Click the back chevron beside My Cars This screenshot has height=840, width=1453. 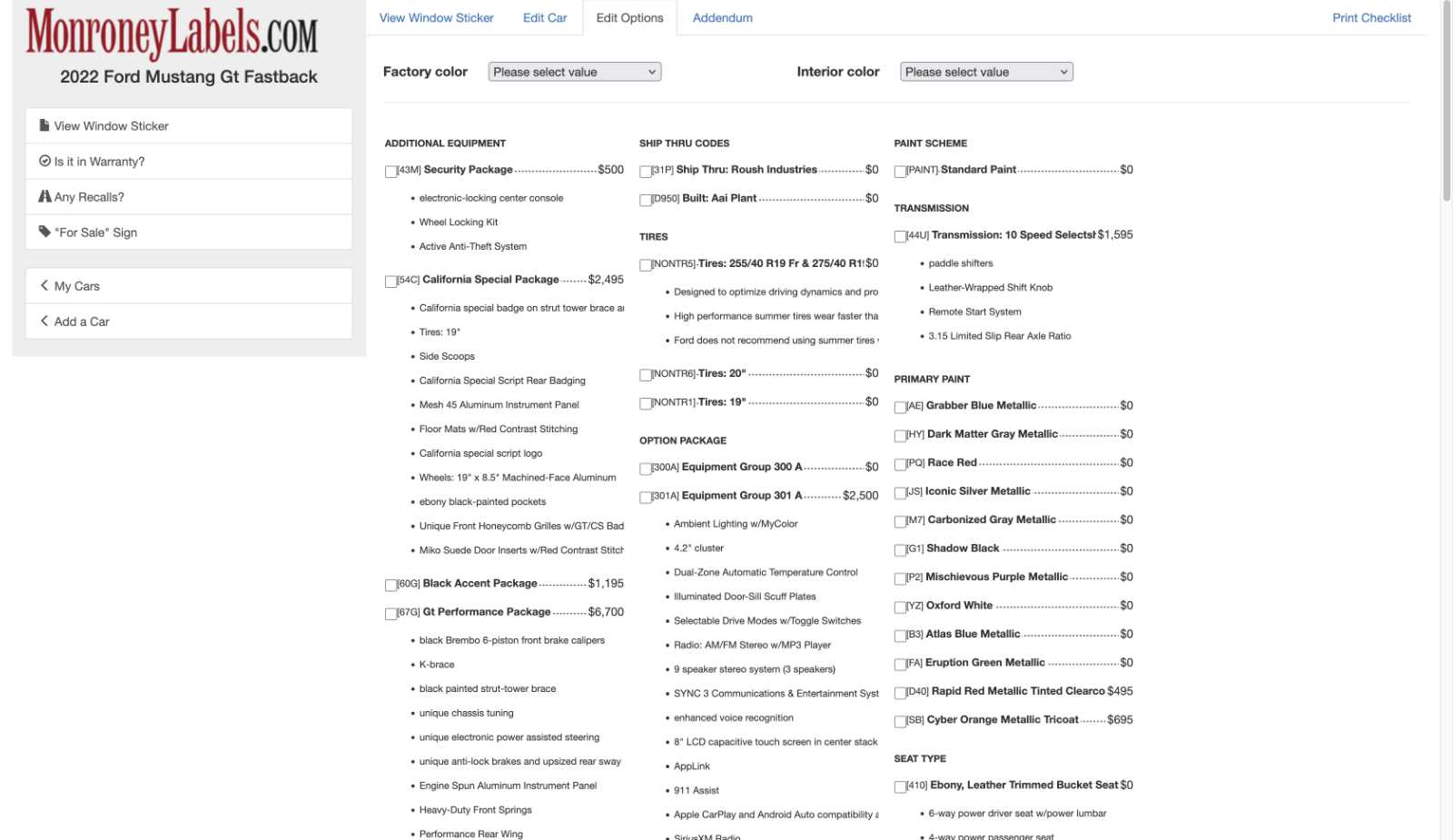coord(44,285)
